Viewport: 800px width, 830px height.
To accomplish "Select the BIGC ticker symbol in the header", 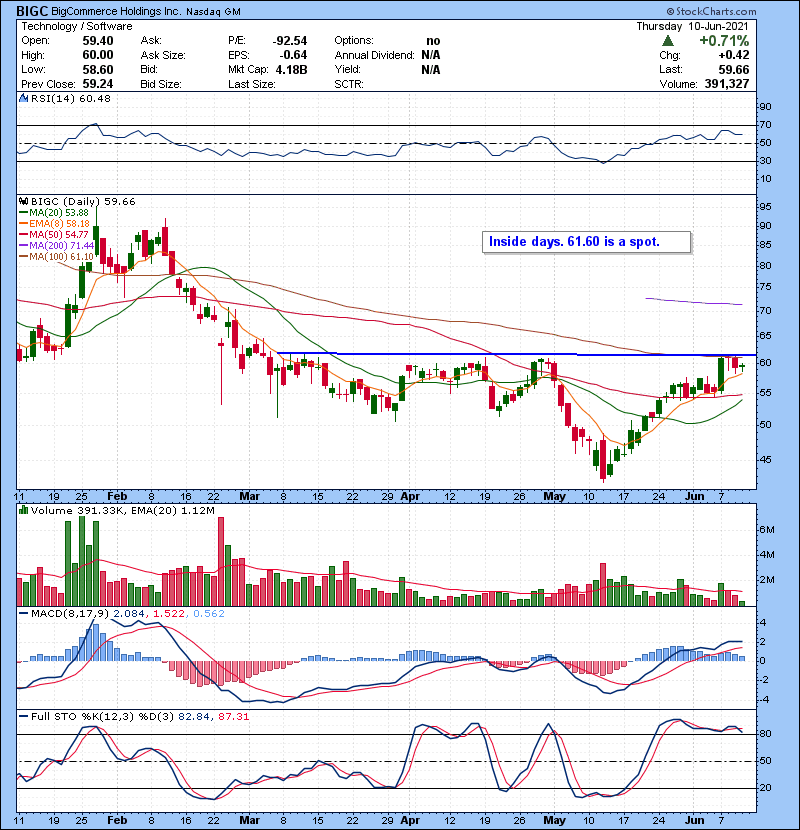I will click(x=32, y=11).
